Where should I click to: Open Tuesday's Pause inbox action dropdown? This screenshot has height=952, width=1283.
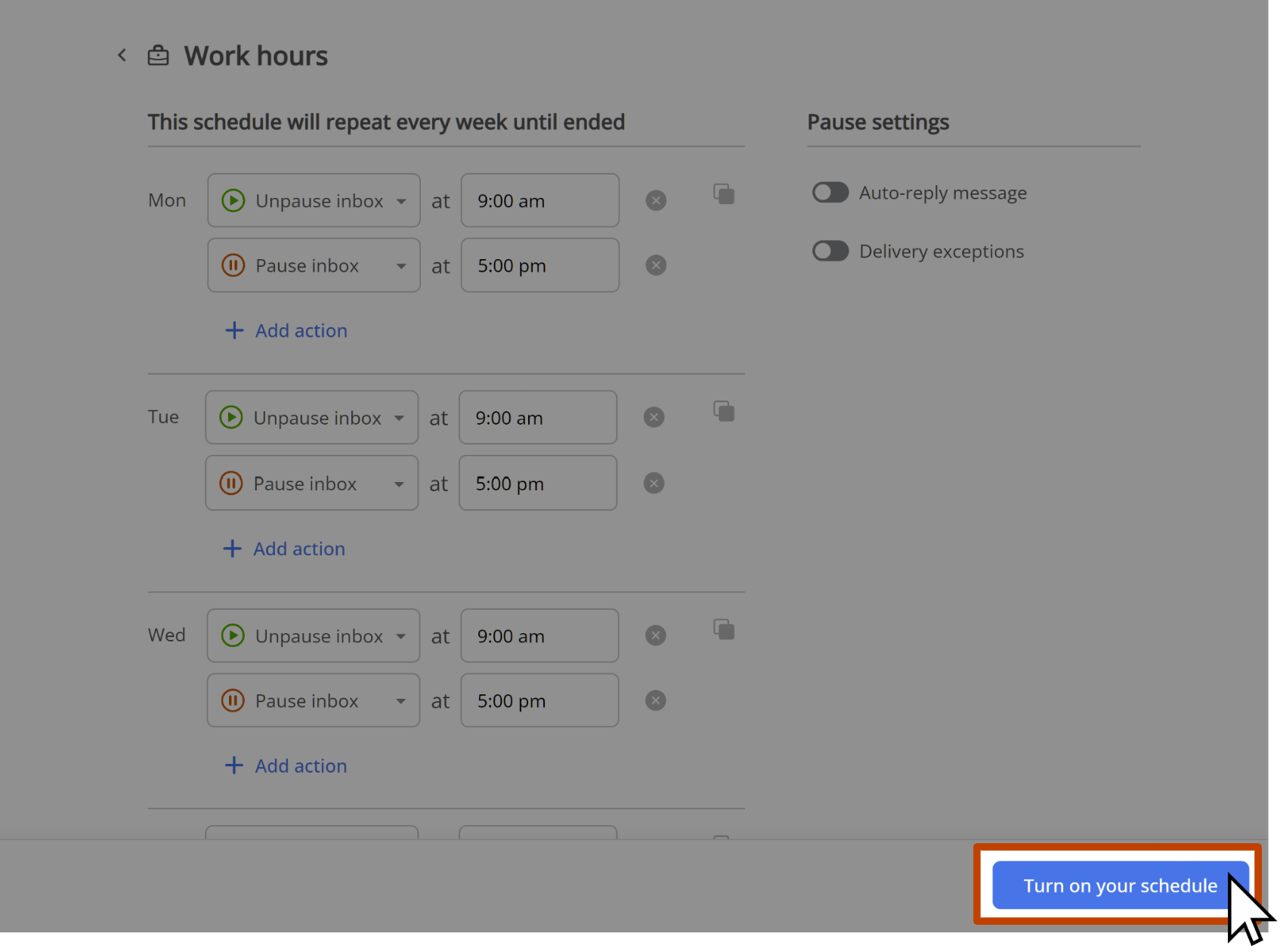click(x=311, y=484)
